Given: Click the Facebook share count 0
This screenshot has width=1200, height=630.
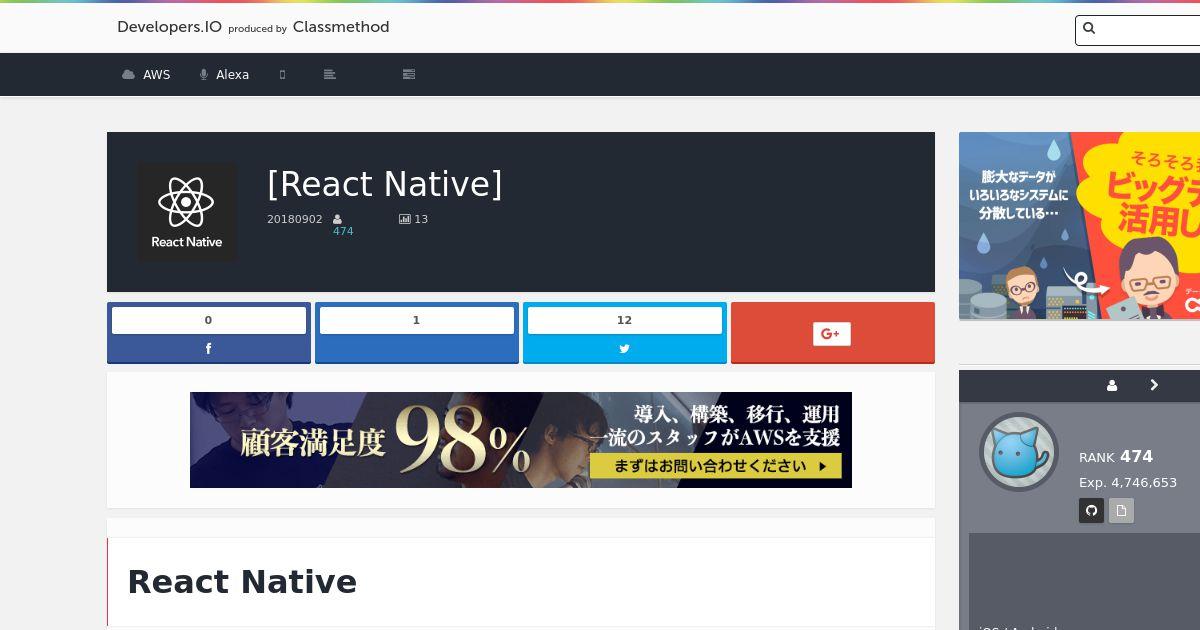Looking at the screenshot, I should point(209,320).
